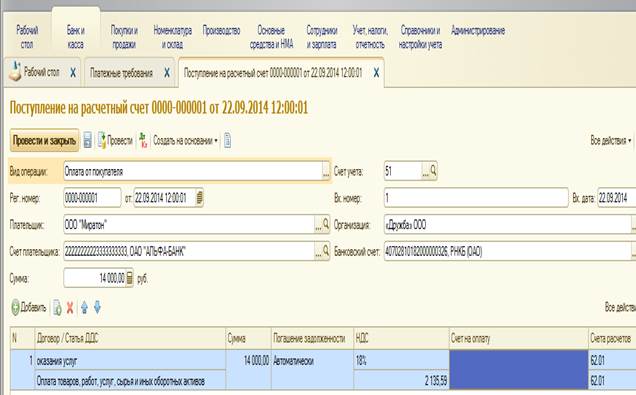This screenshot has width=636, height=395.
Task: Open selection button in Счет плательщика field
Action: click(x=318, y=251)
